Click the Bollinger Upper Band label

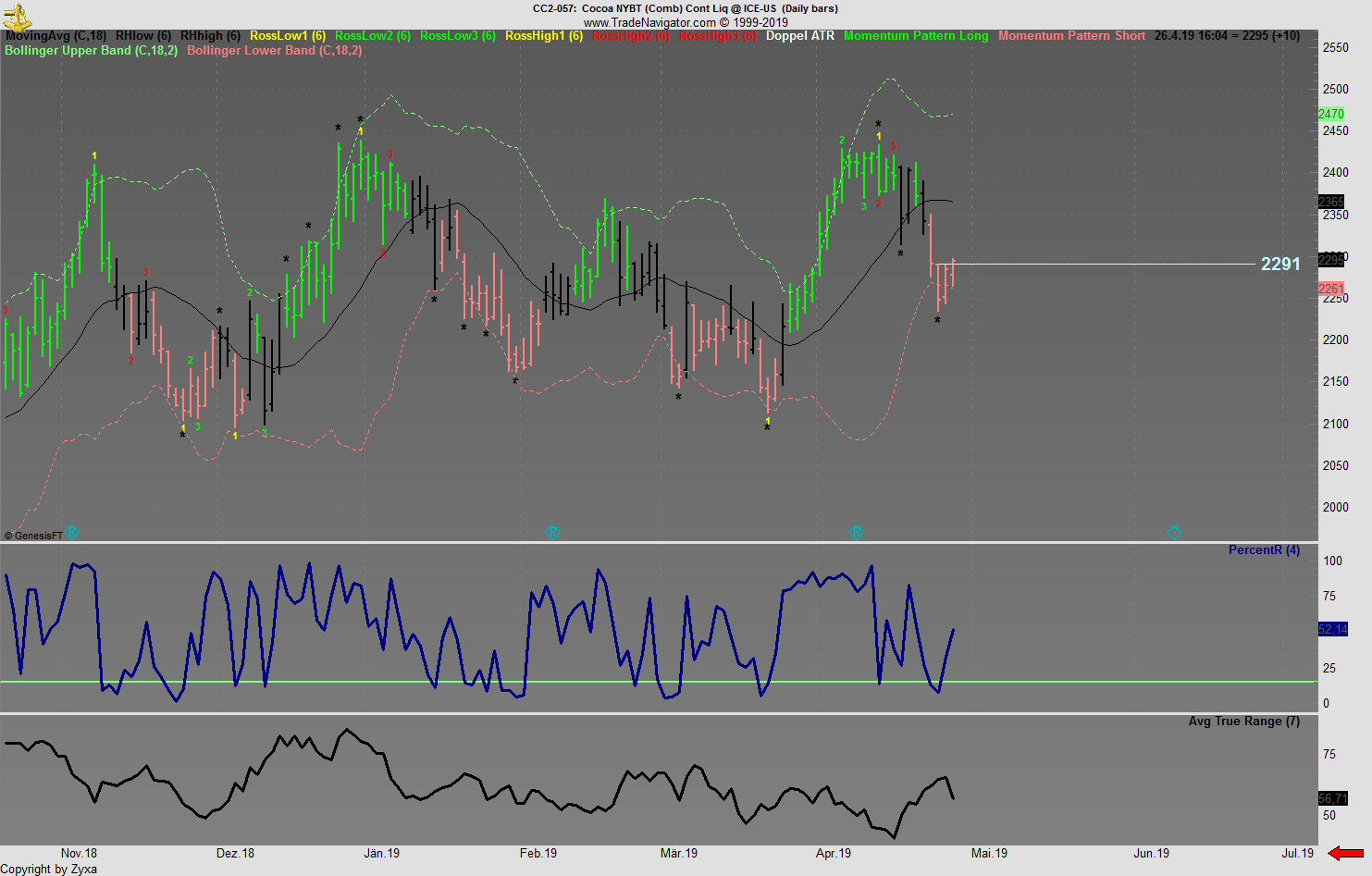[x=90, y=51]
